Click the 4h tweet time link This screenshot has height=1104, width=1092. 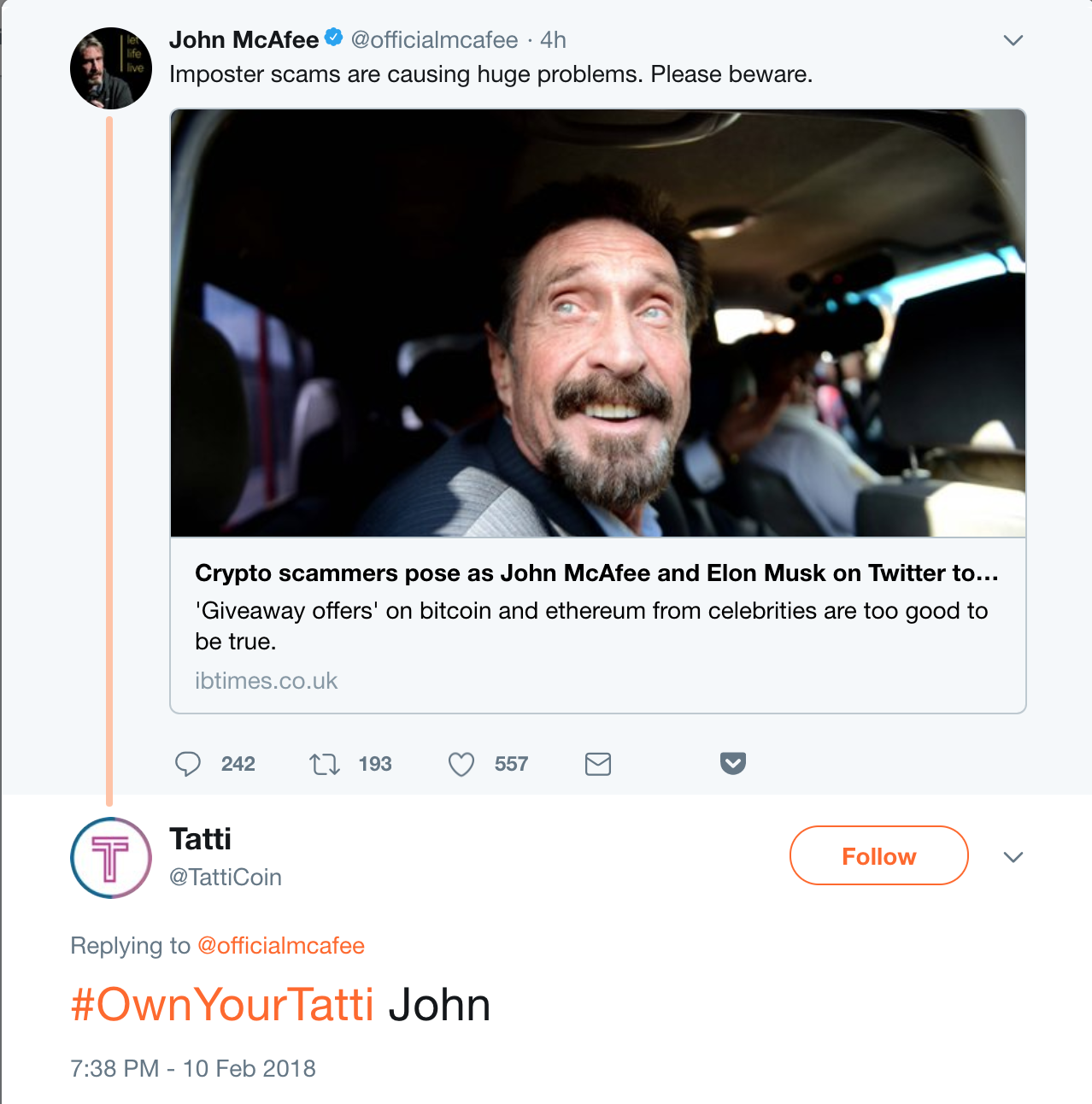click(553, 40)
